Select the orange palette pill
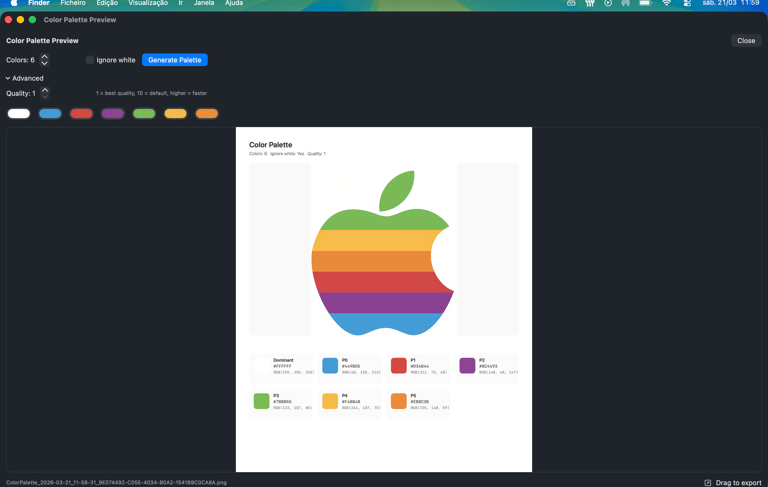 207,114
